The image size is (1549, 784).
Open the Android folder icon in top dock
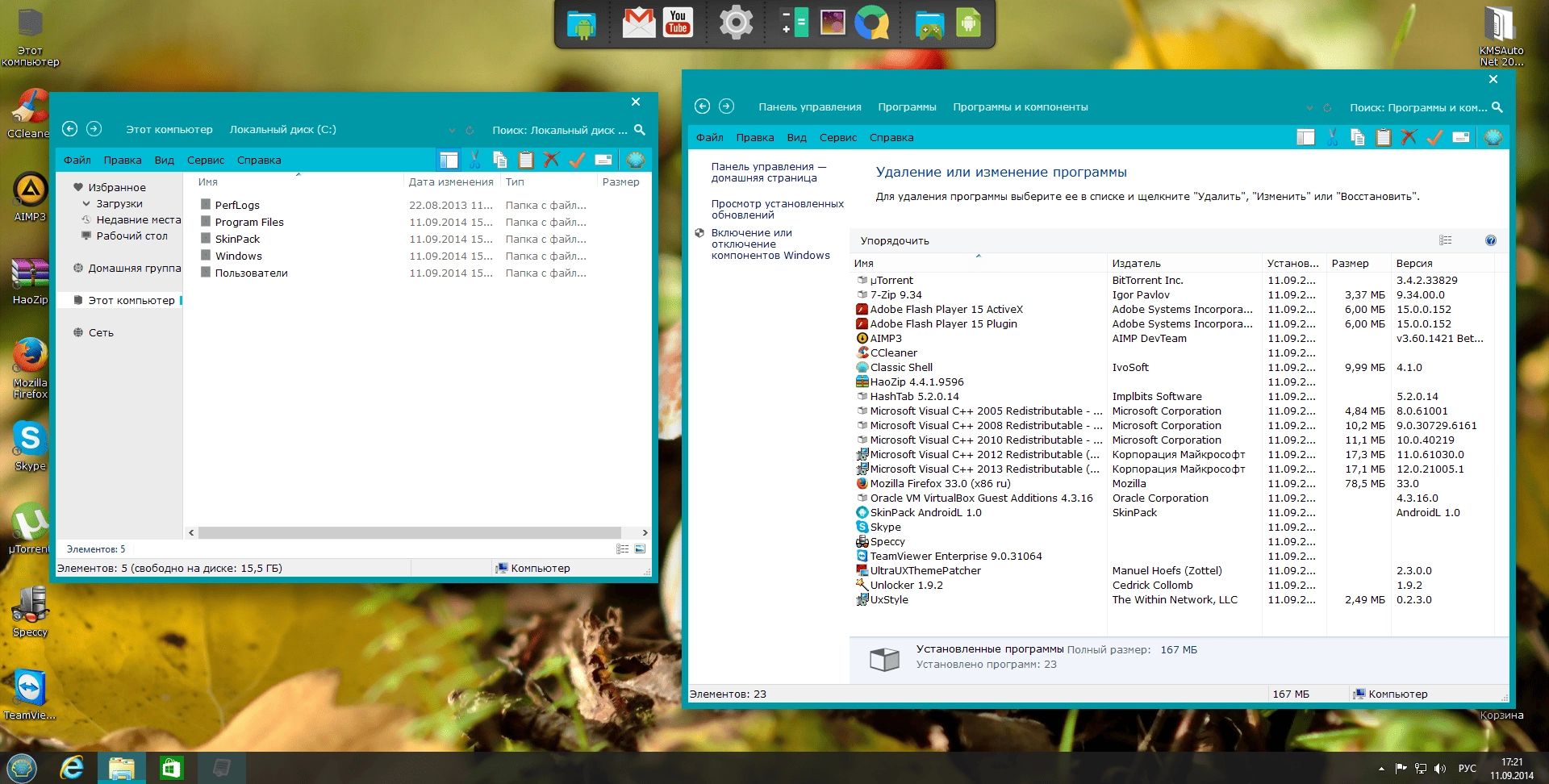[580, 23]
